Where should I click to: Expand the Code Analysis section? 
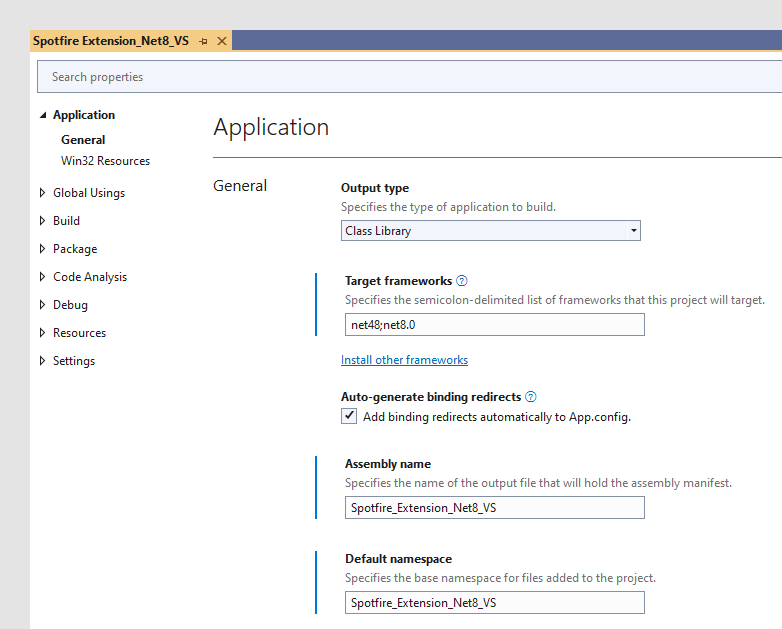point(42,277)
